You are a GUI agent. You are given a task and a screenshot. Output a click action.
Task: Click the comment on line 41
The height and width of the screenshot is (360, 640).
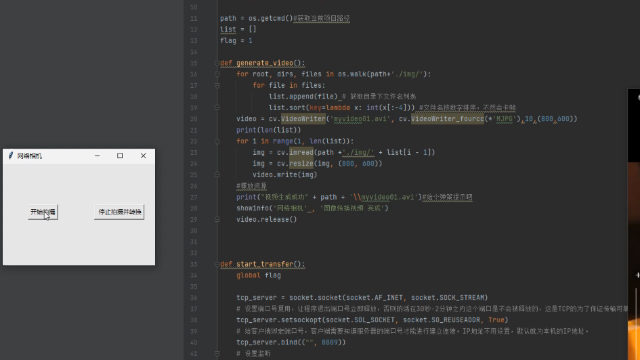pyautogui.click(x=253, y=353)
